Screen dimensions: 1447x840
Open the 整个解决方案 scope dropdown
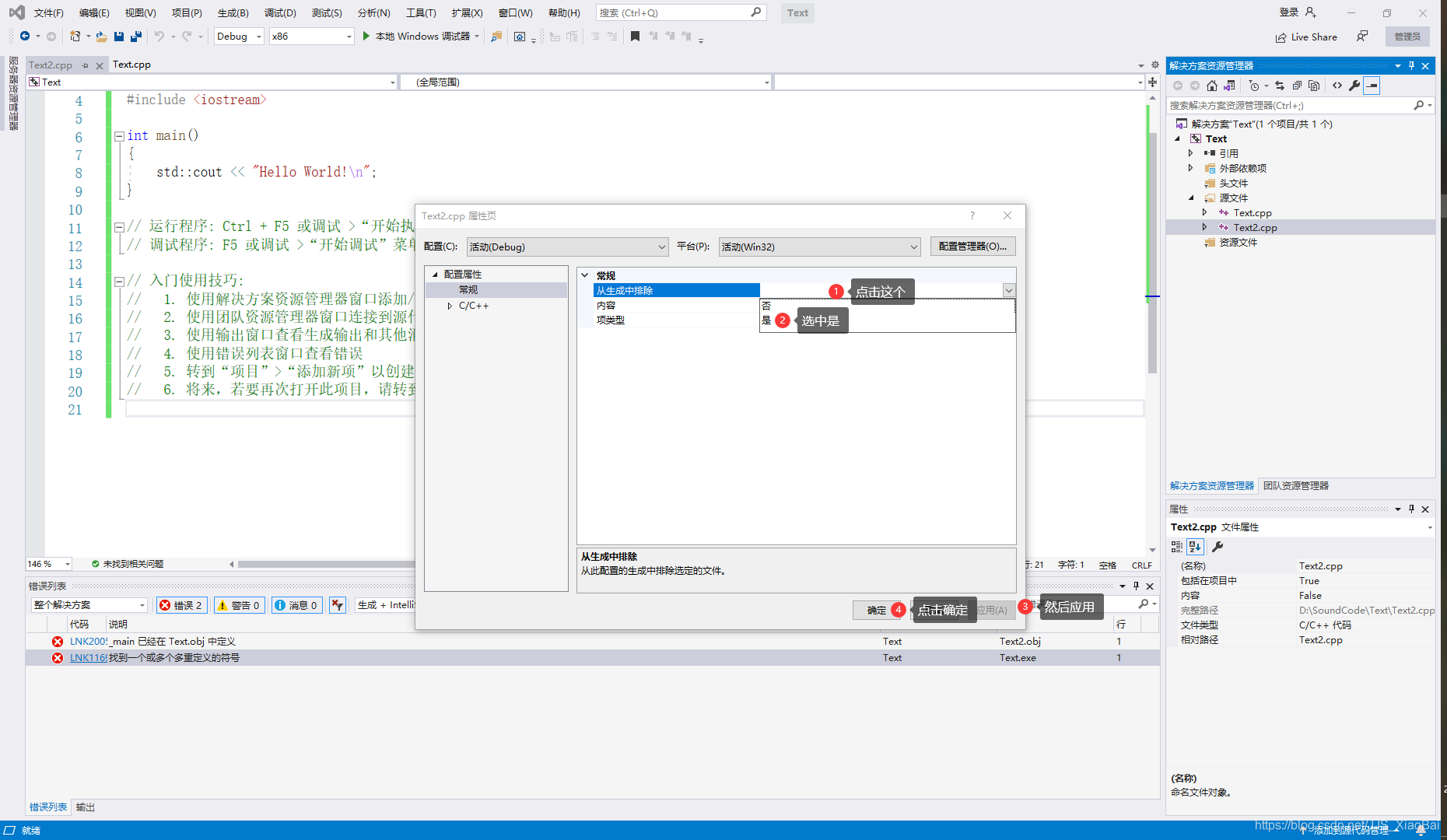tap(89, 605)
